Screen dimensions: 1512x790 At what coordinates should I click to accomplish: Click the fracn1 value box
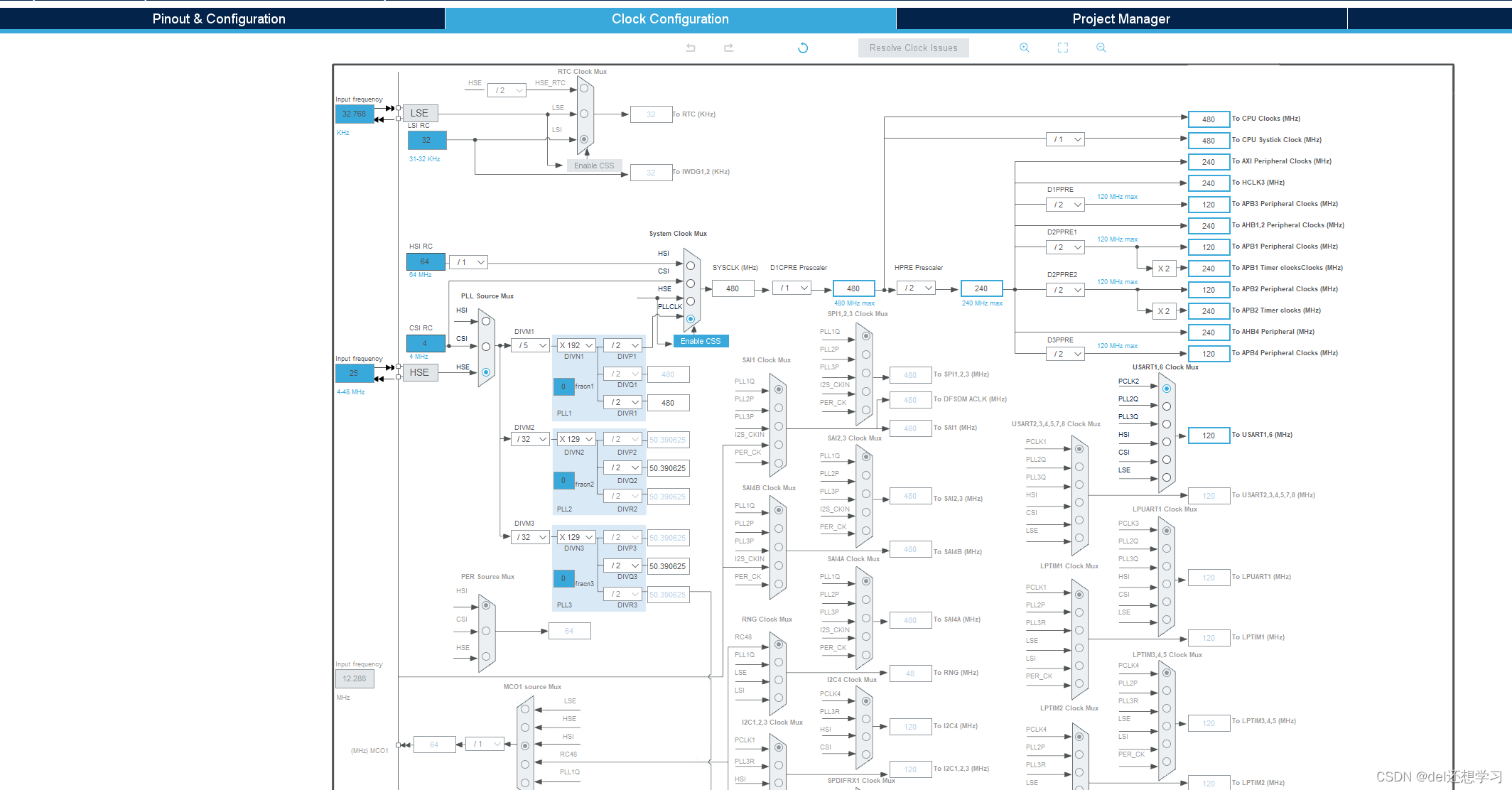tap(563, 386)
